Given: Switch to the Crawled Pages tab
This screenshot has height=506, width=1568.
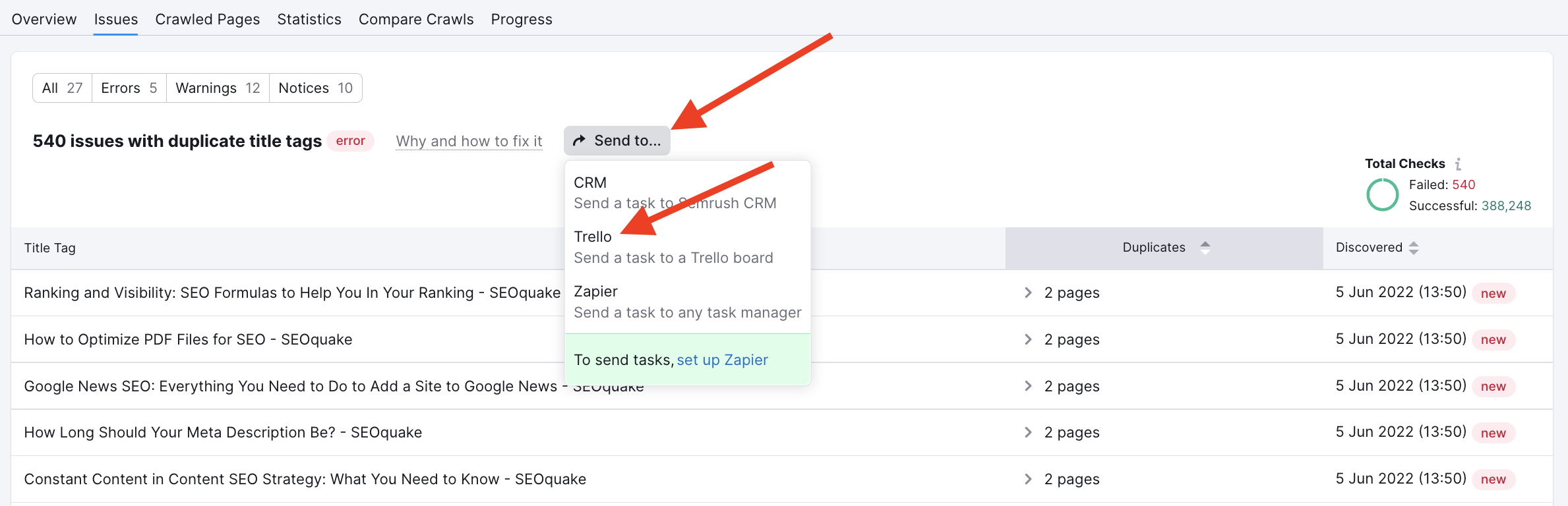Looking at the screenshot, I should tap(208, 19).
